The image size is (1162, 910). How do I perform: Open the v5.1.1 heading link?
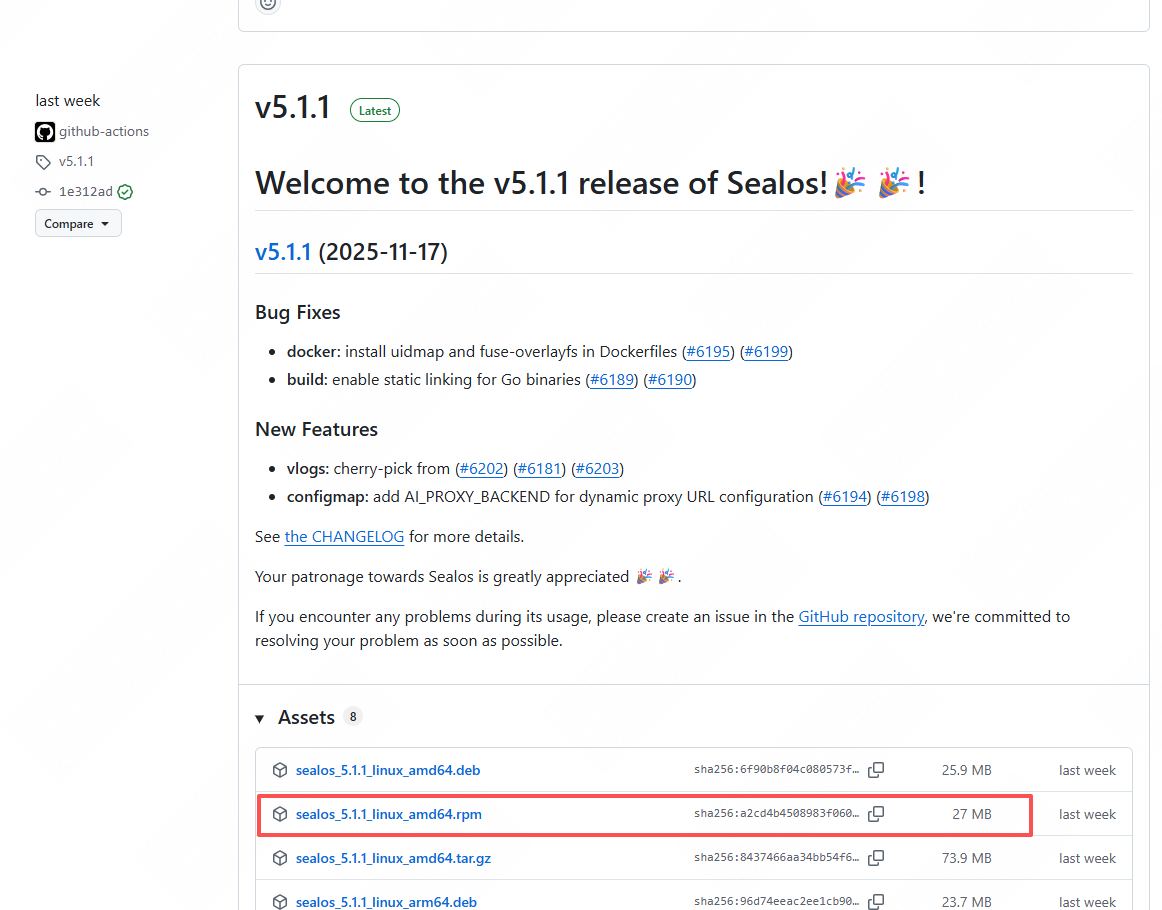click(282, 252)
